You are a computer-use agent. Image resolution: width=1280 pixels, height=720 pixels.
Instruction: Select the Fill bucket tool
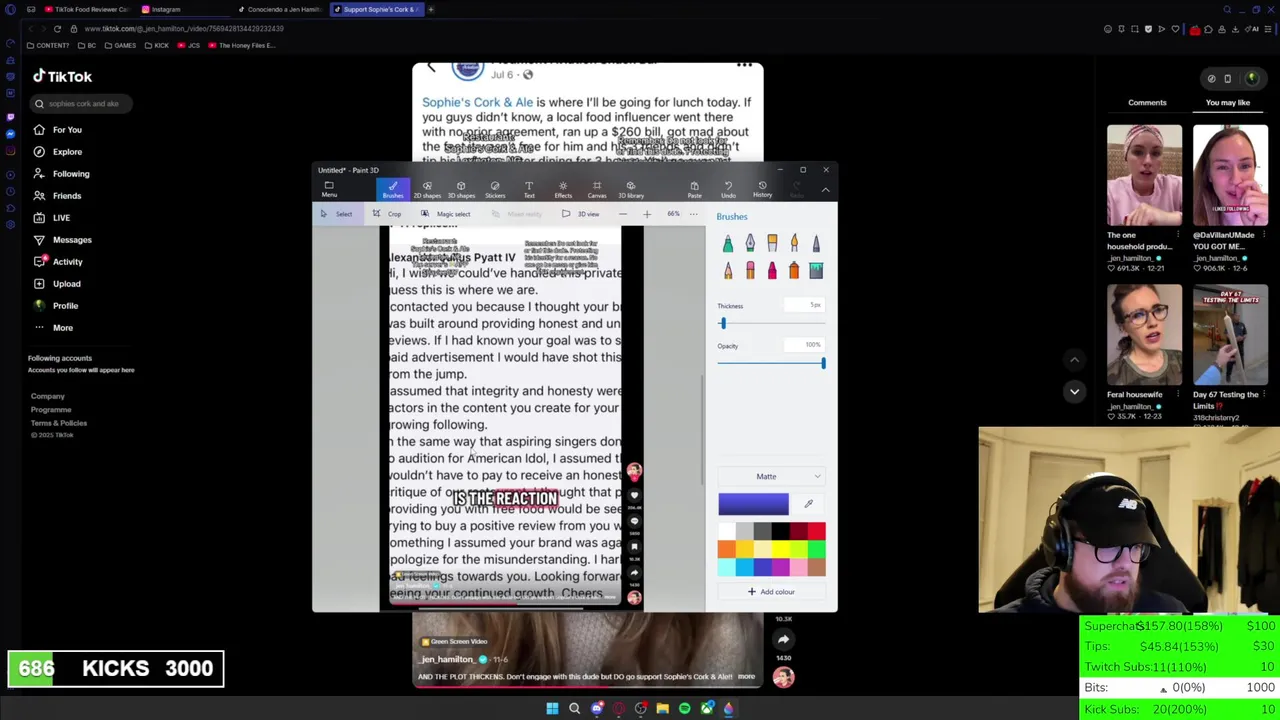pyautogui.click(x=816, y=270)
